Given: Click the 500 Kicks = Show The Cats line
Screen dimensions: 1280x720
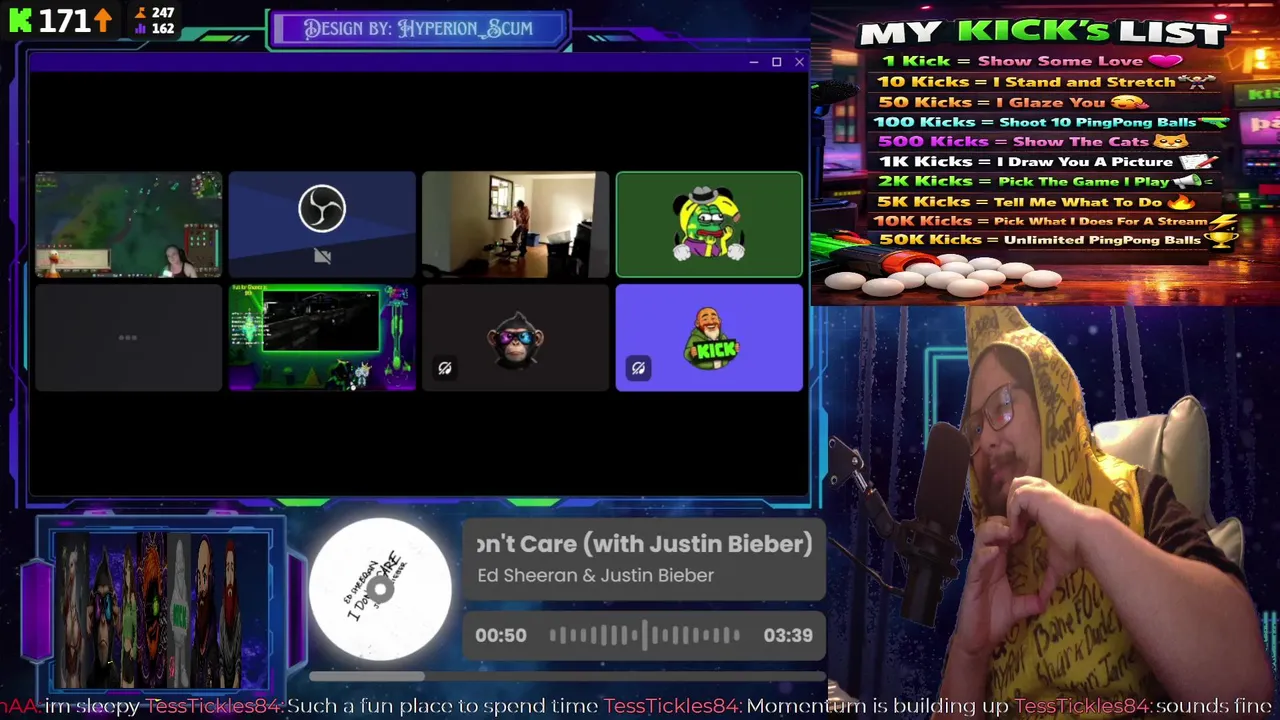Looking at the screenshot, I should tap(1033, 141).
